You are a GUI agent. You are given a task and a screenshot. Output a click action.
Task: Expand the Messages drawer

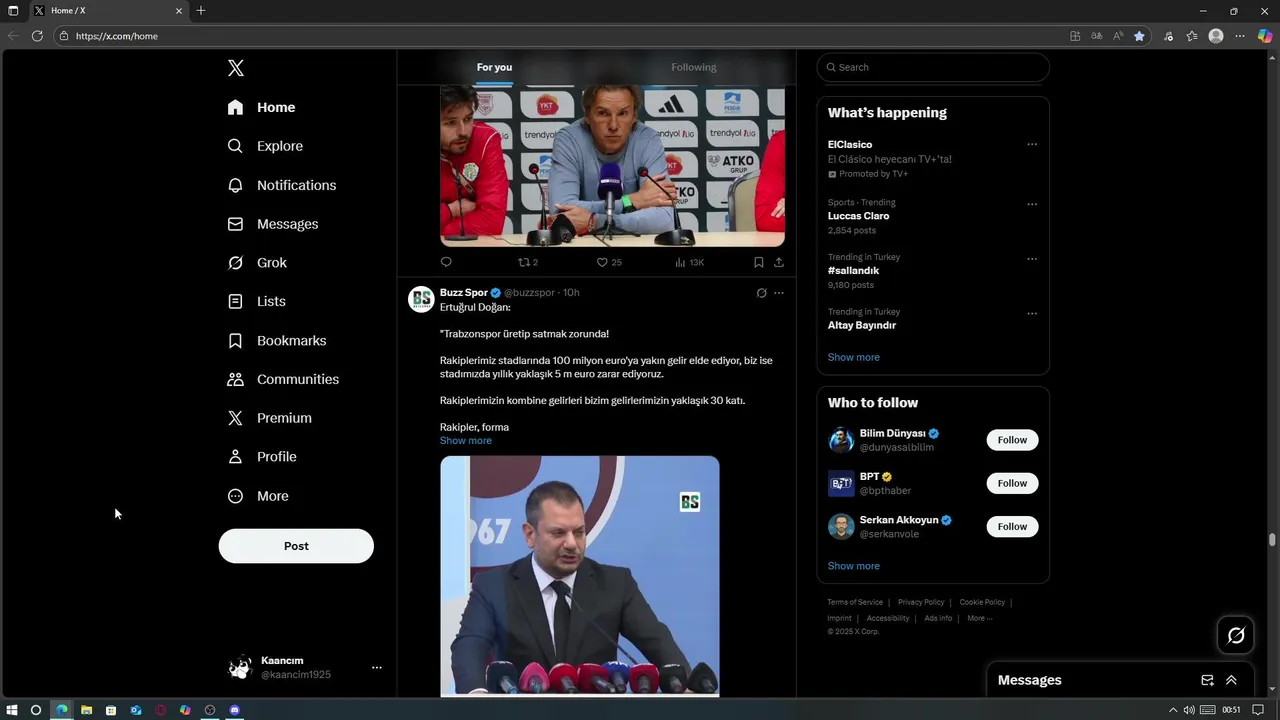coord(1231,680)
